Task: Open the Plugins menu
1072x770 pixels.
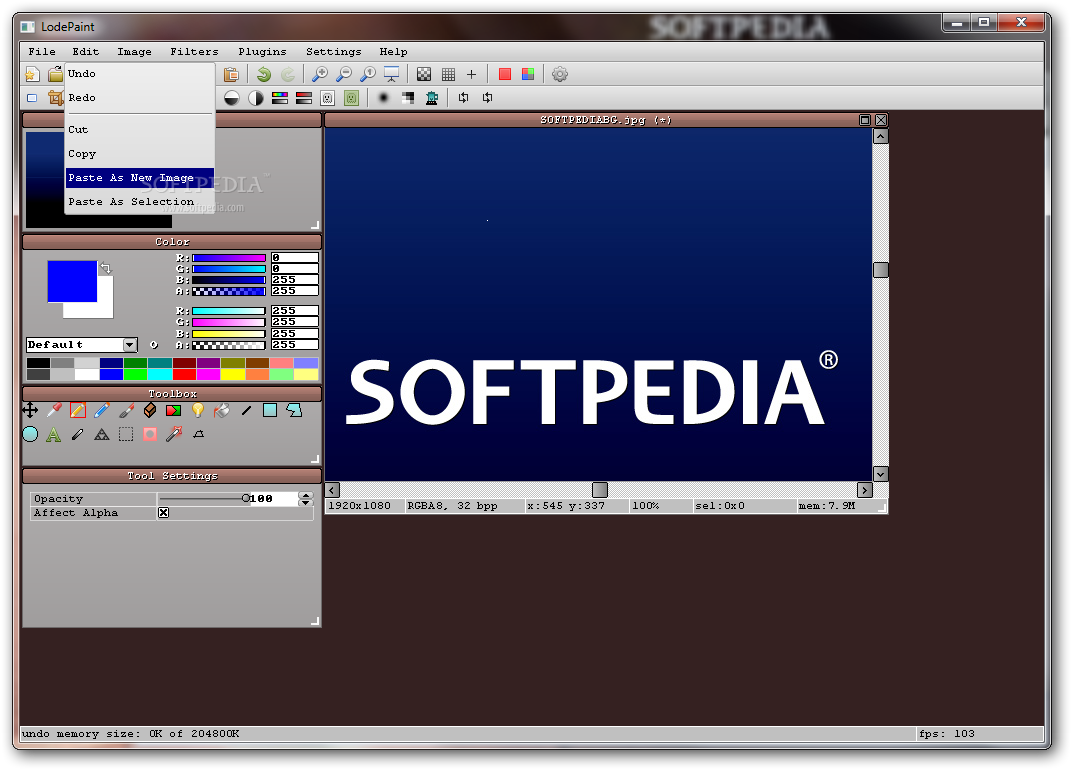Action: 262,52
